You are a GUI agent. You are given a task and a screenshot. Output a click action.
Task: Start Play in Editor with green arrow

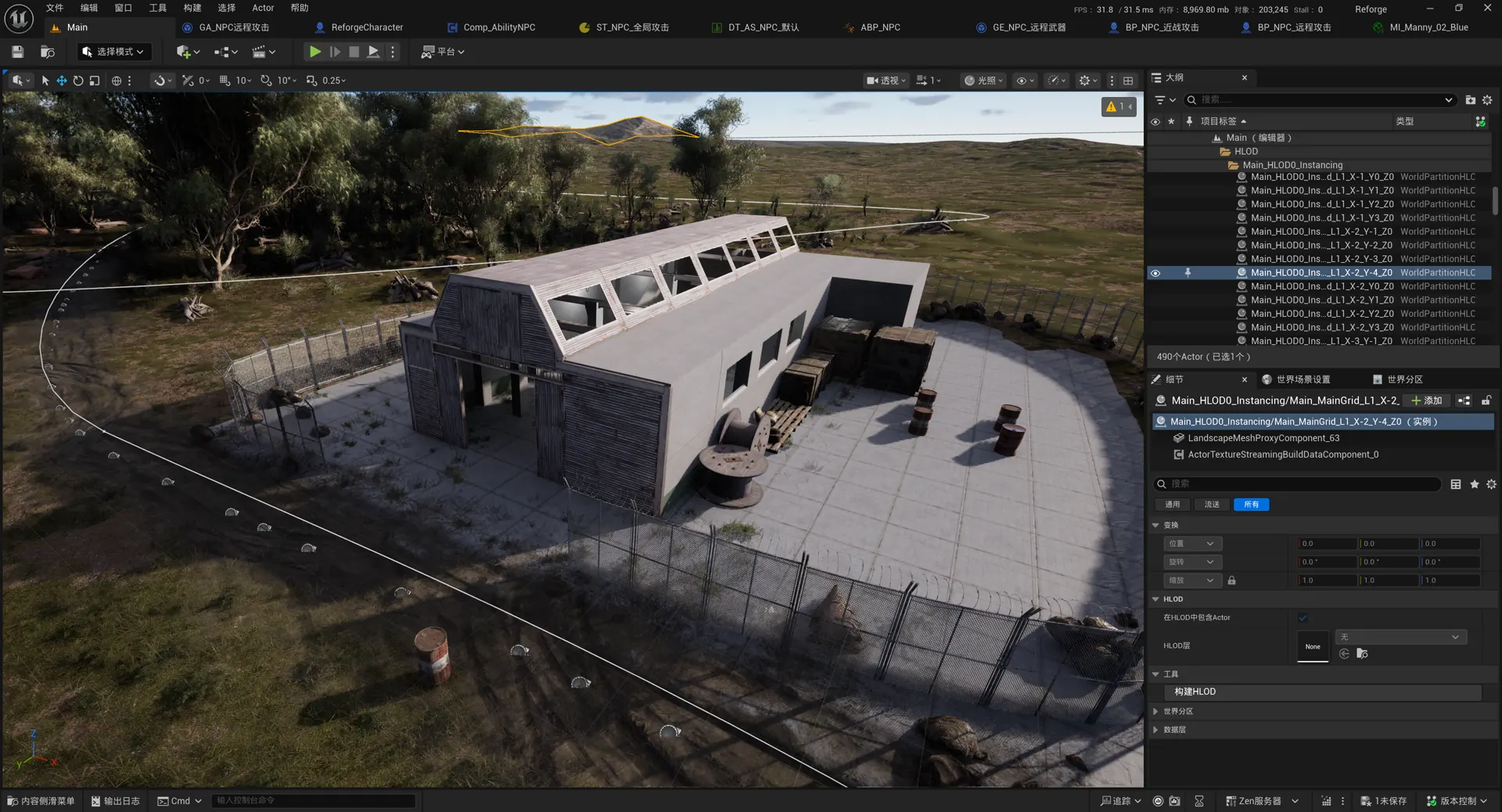coord(314,52)
